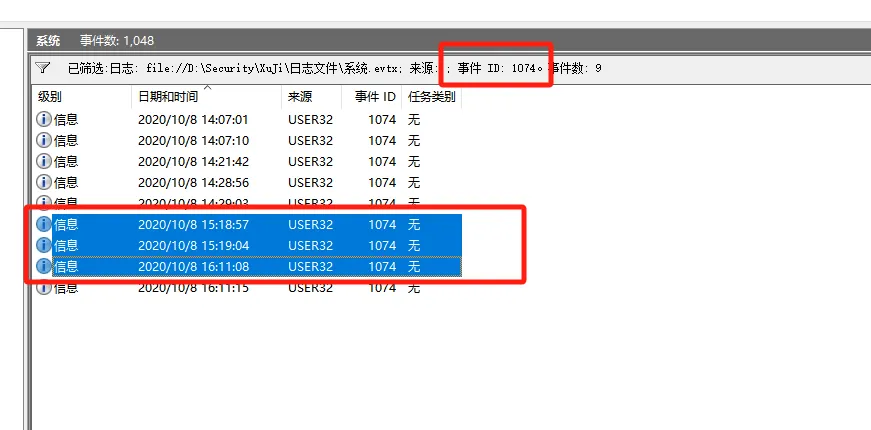Click USER32 source in the 15:18:57 row
871x430 pixels.
point(311,225)
